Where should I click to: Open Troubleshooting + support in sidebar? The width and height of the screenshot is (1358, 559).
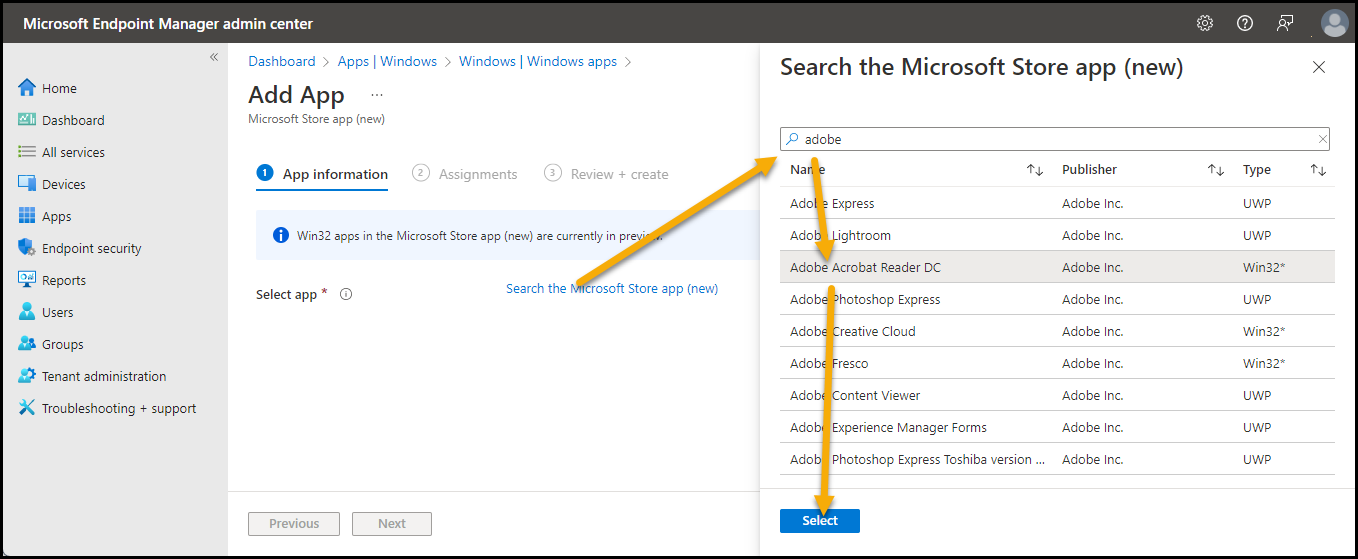click(x=119, y=408)
